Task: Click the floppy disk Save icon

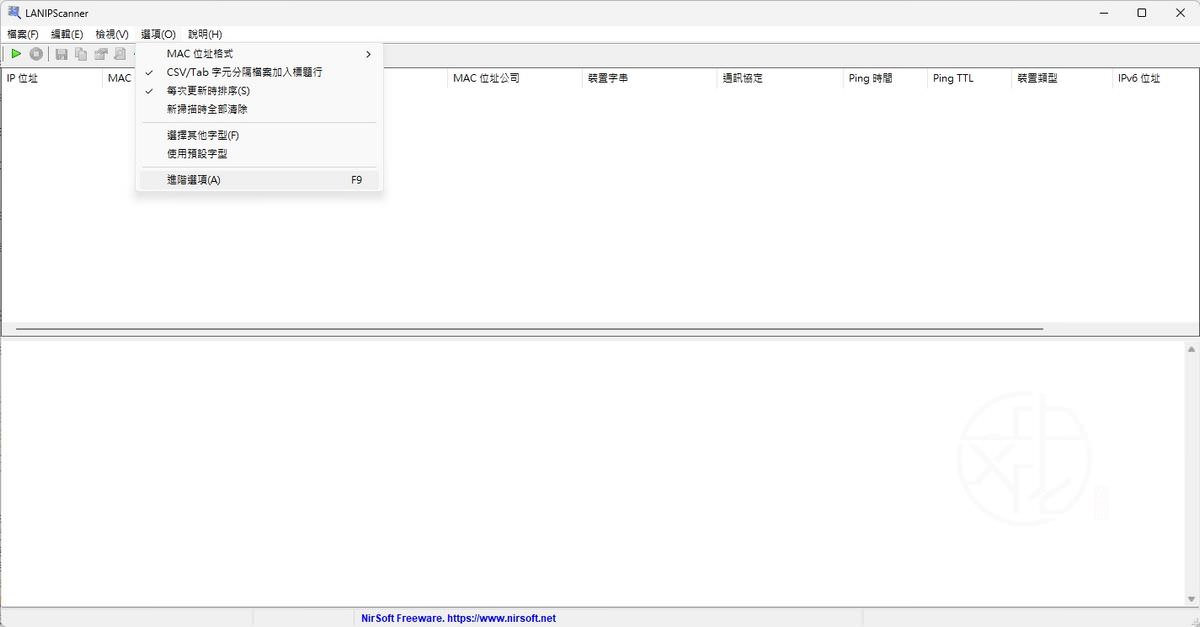Action: (62, 54)
